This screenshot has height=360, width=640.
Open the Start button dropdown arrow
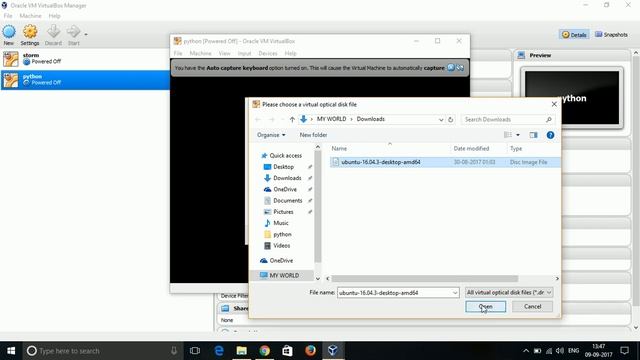click(x=86, y=34)
